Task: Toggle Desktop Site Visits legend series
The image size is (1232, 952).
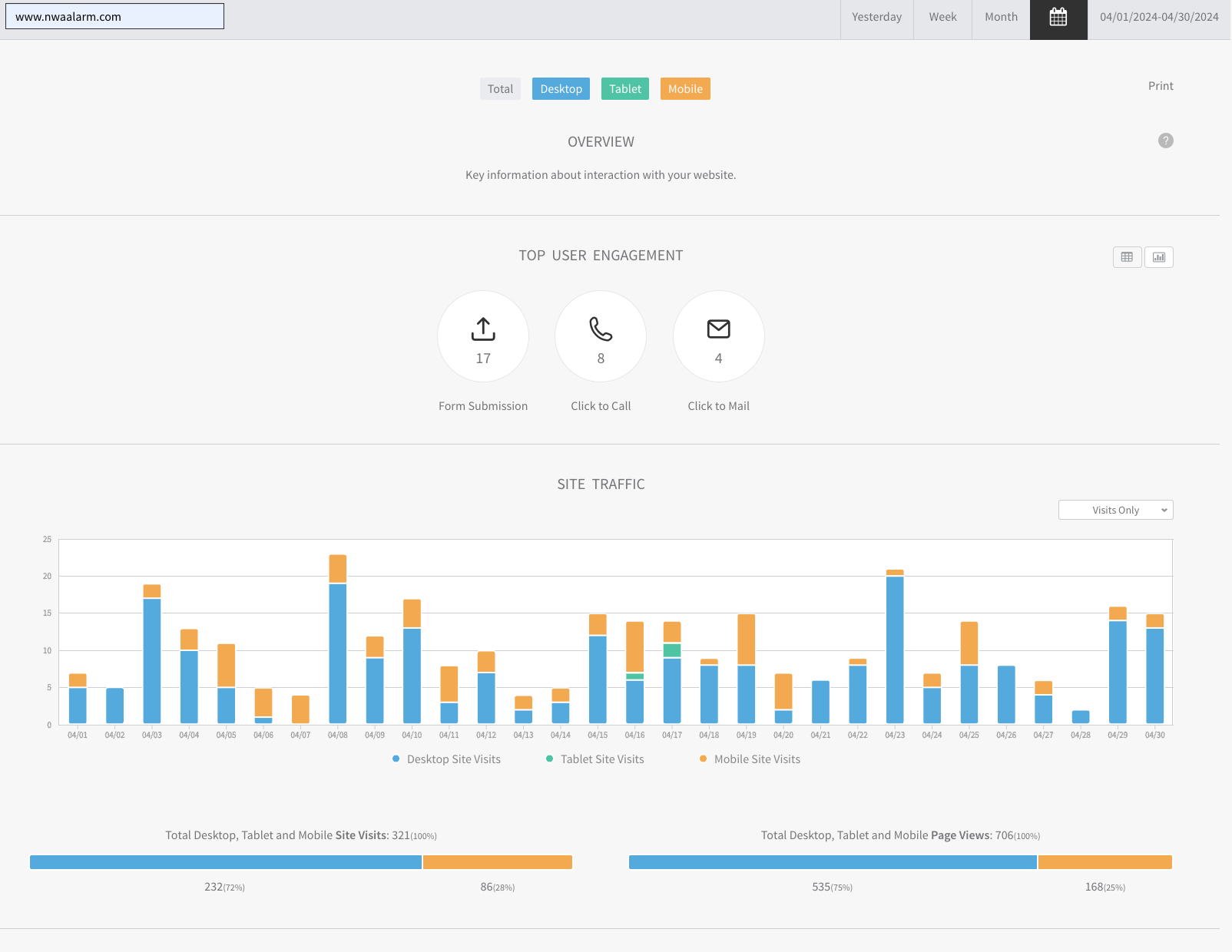Action: point(446,759)
